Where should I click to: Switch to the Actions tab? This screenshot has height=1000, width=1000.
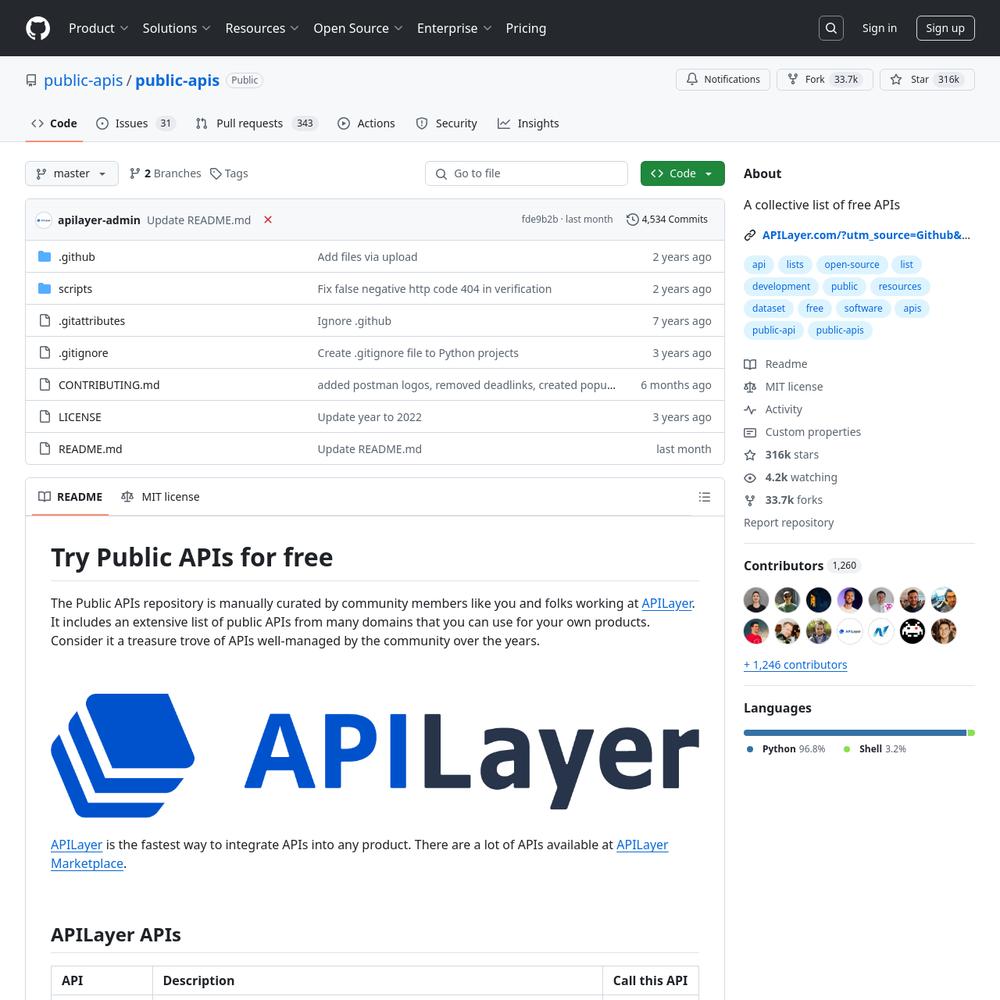[366, 123]
